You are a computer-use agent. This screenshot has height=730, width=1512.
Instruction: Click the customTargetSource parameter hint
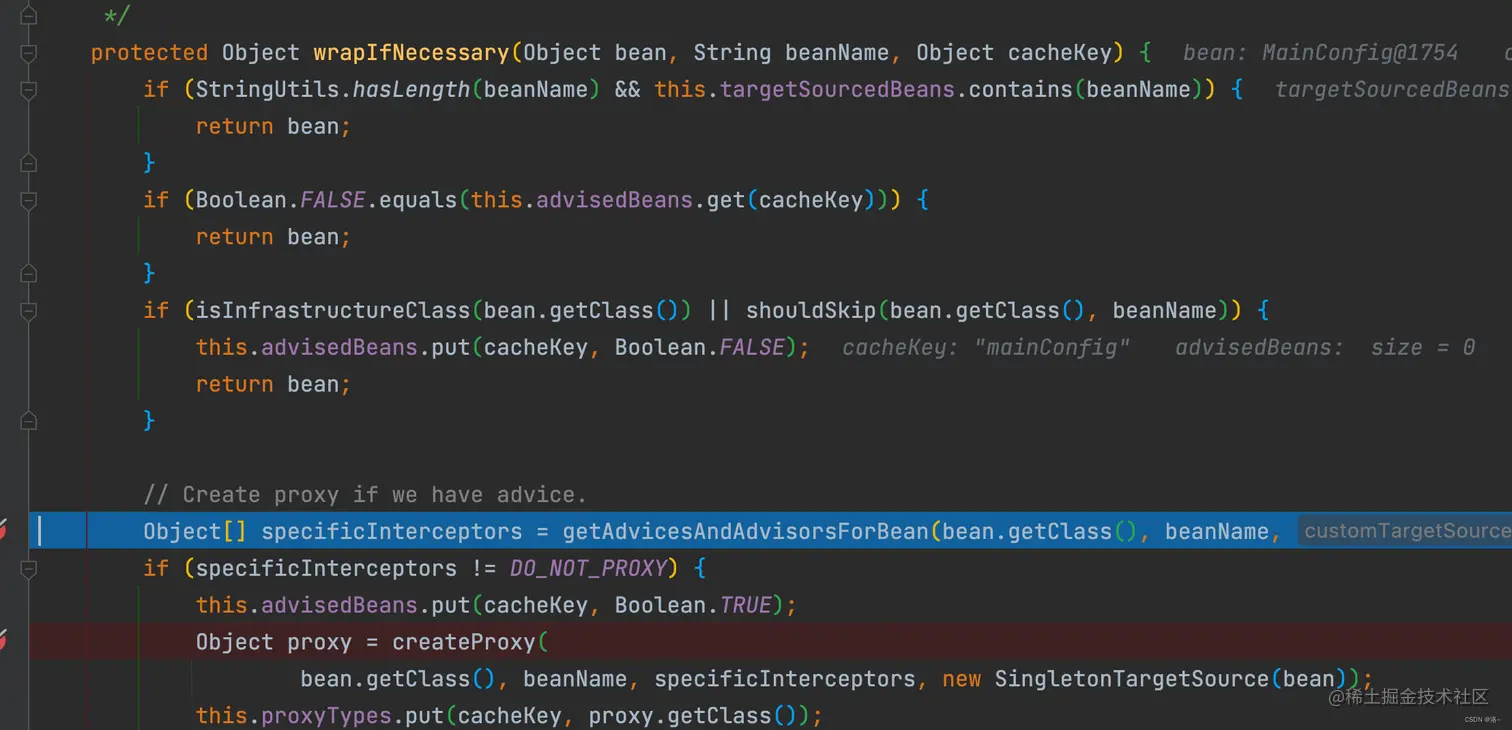(1405, 531)
